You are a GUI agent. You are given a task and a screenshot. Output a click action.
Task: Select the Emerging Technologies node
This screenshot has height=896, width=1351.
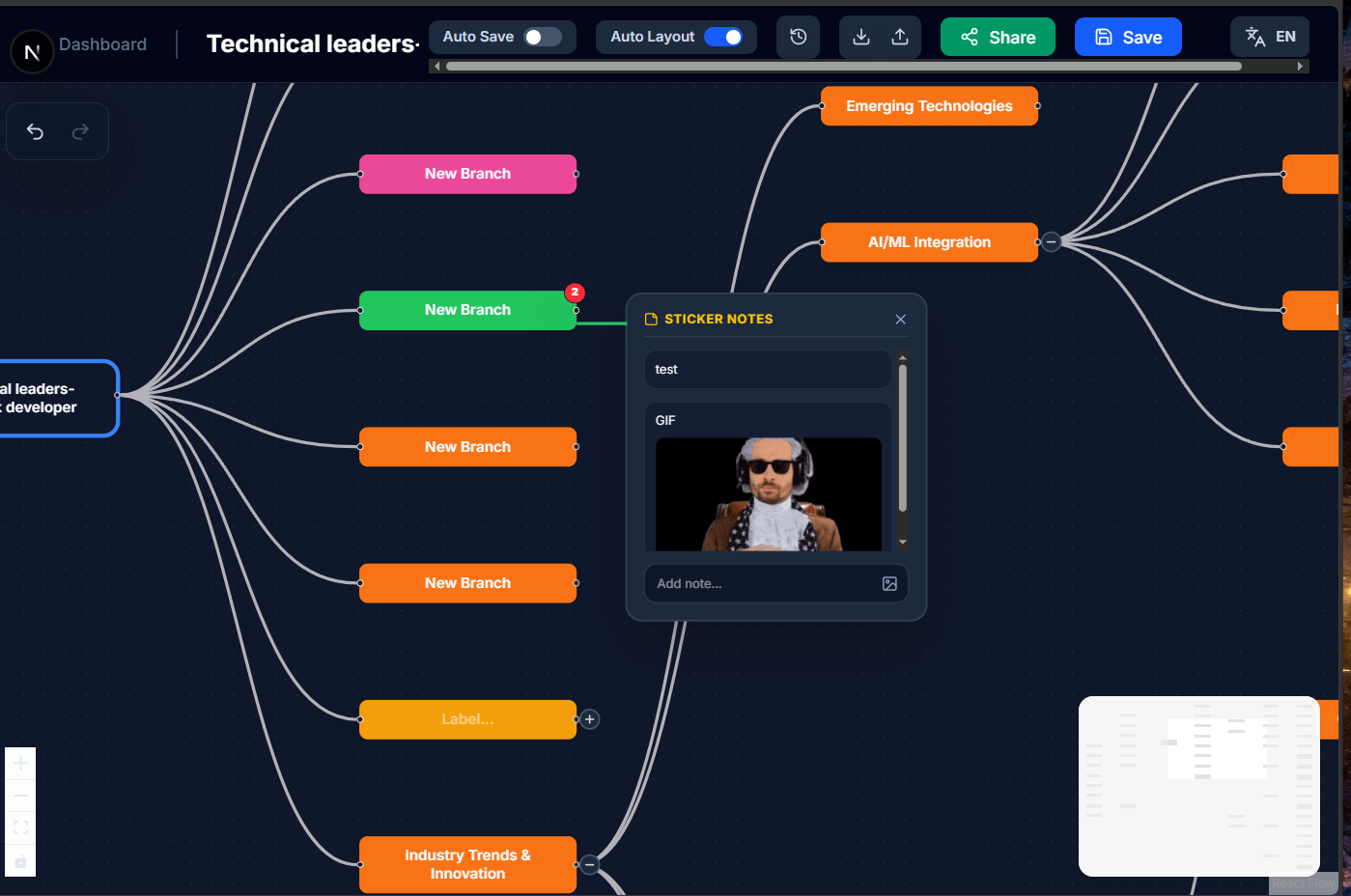pos(930,106)
